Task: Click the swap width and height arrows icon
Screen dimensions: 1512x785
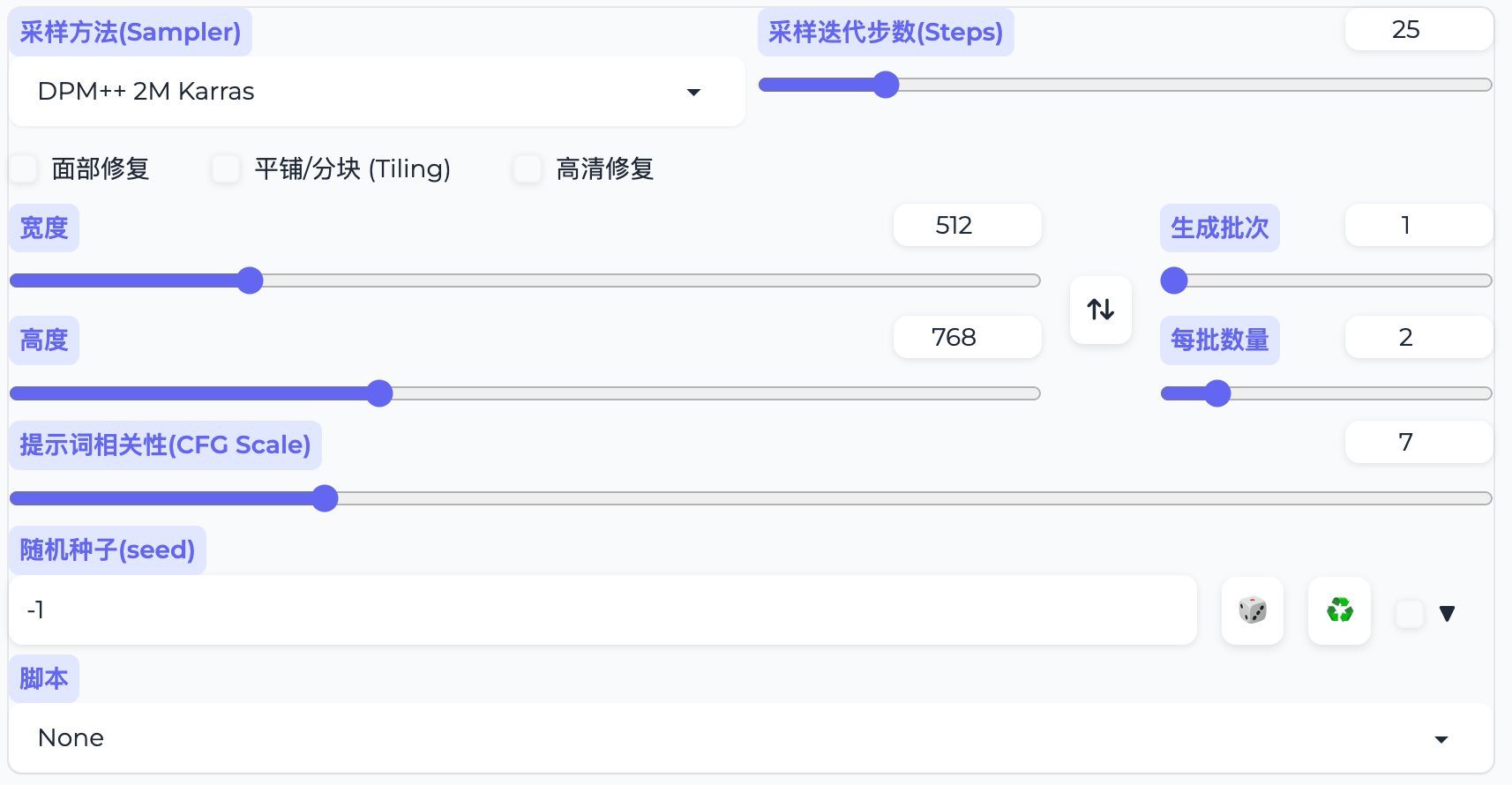Action: (x=1101, y=310)
